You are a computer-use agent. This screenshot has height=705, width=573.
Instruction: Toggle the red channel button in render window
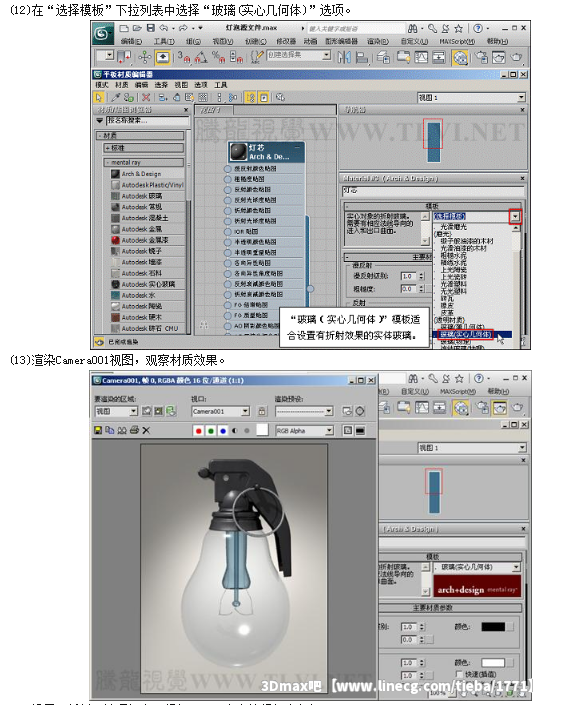198,431
